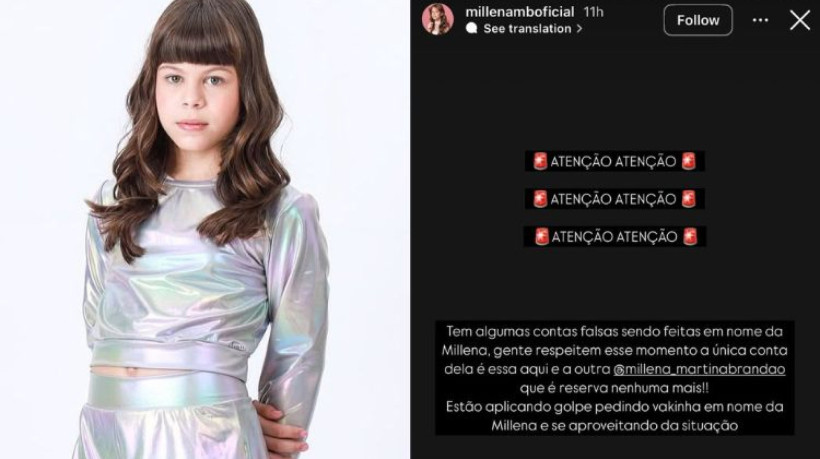Open See translation for this story

click(527, 29)
